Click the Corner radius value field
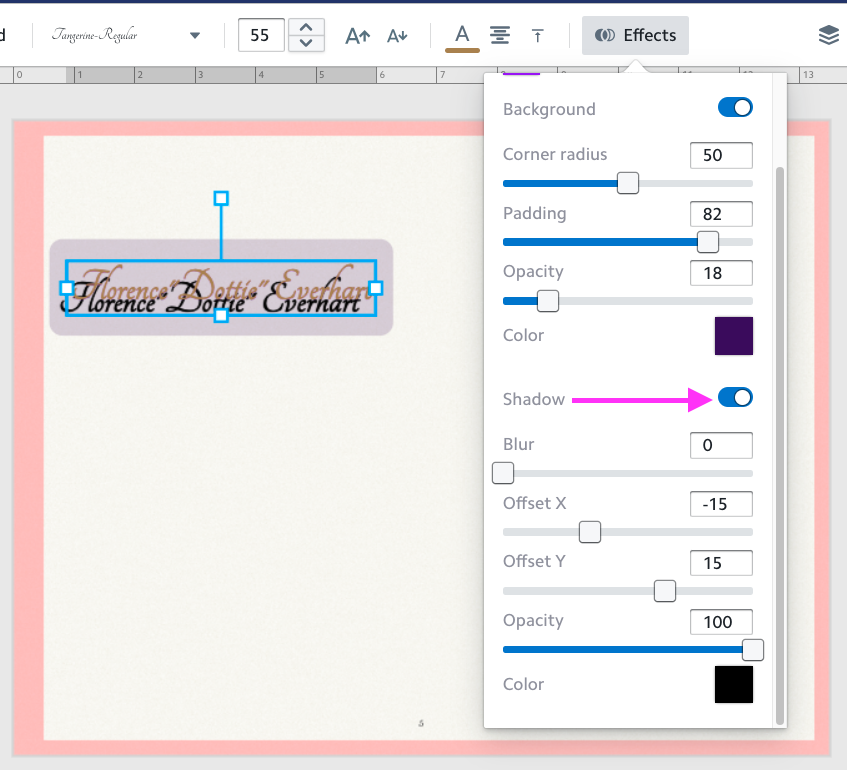The image size is (847, 770). click(721, 155)
